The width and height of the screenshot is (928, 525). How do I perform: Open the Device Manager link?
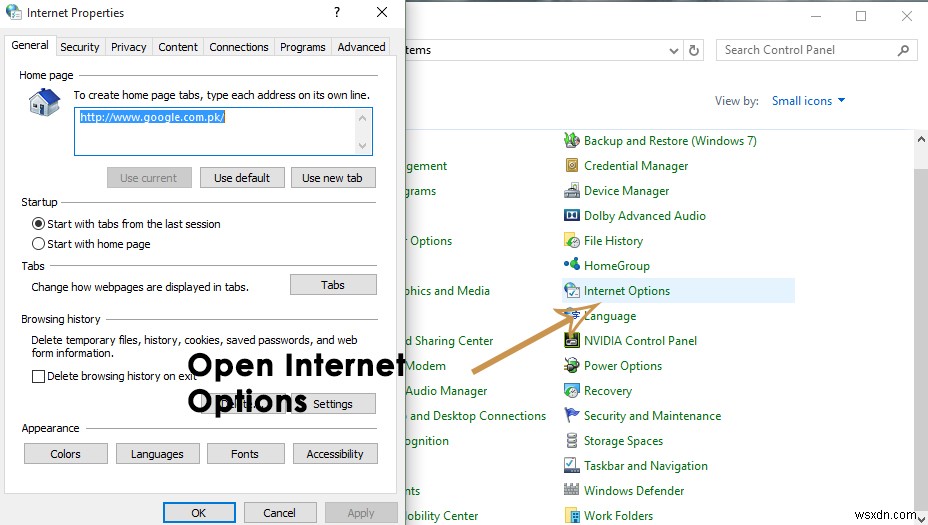pos(626,191)
